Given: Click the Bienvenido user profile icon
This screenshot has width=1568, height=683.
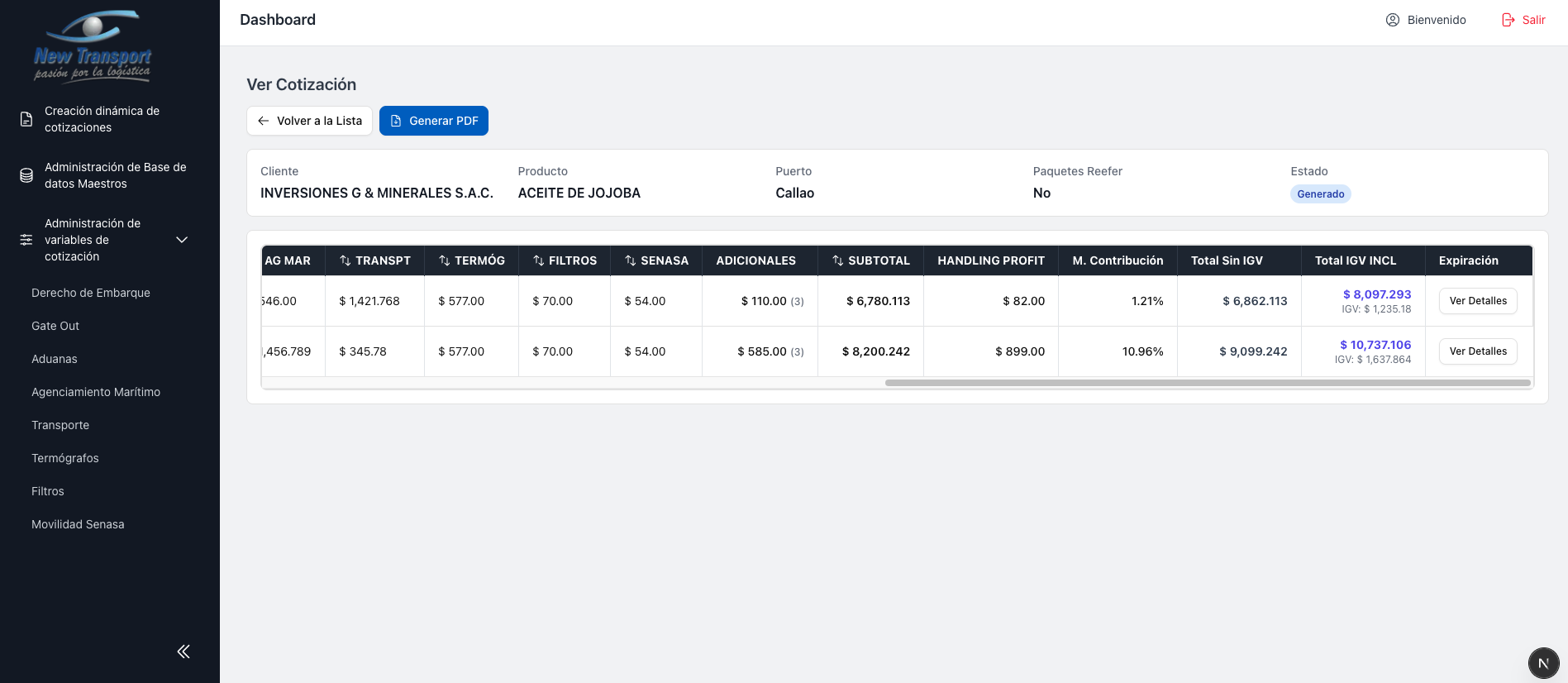Looking at the screenshot, I should [1393, 20].
